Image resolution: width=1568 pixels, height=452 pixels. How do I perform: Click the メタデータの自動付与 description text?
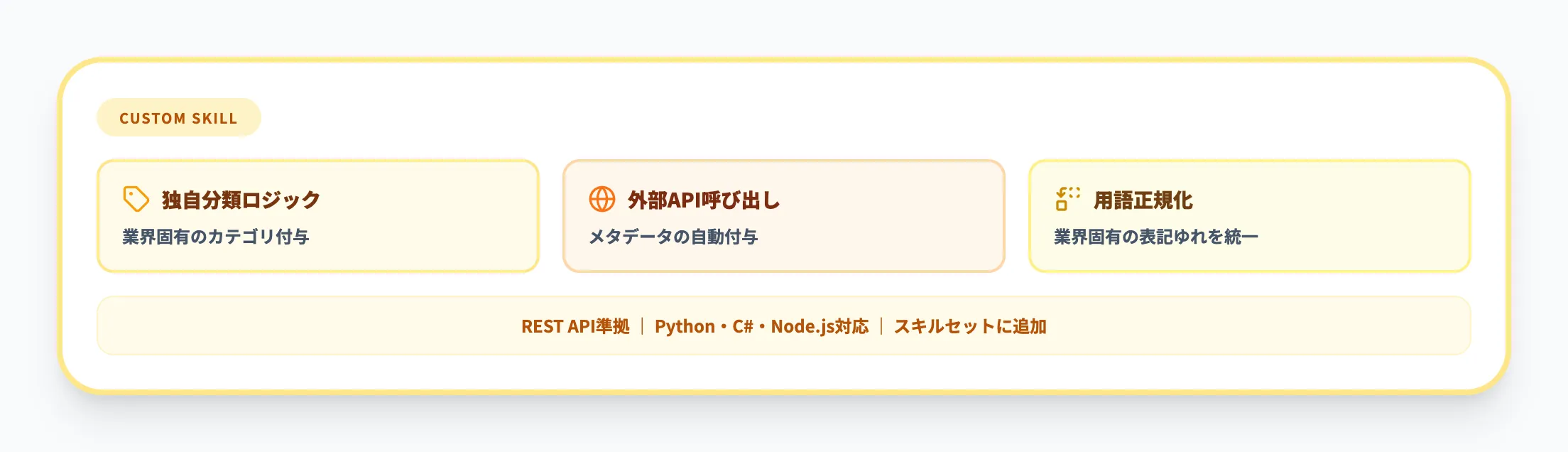[673, 237]
